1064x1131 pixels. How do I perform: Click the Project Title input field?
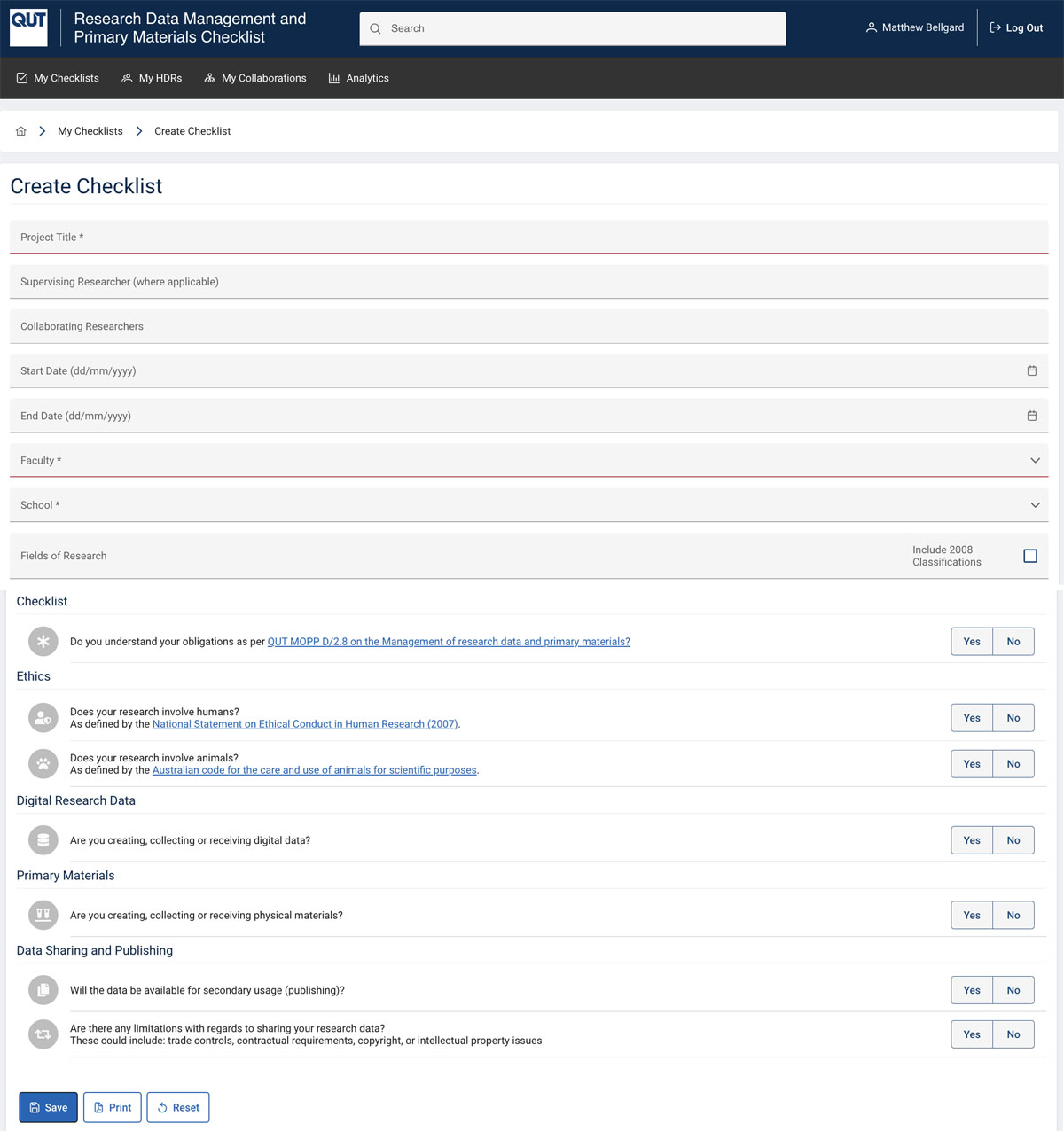pyautogui.click(x=528, y=238)
